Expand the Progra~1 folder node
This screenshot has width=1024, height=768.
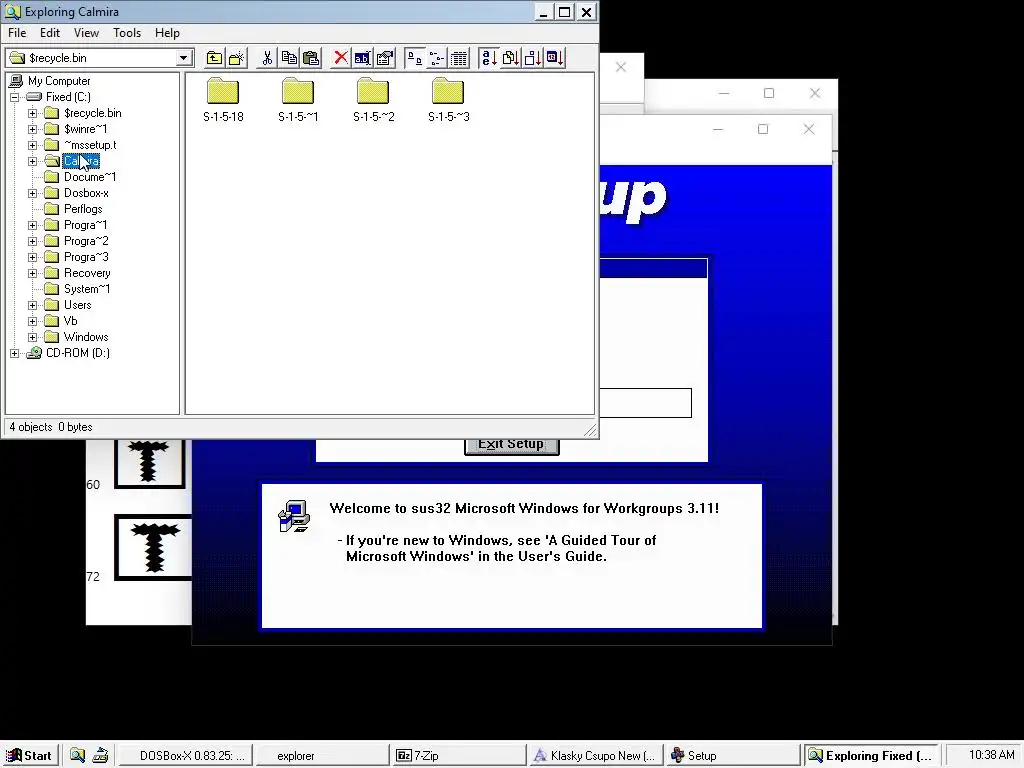pos(33,225)
